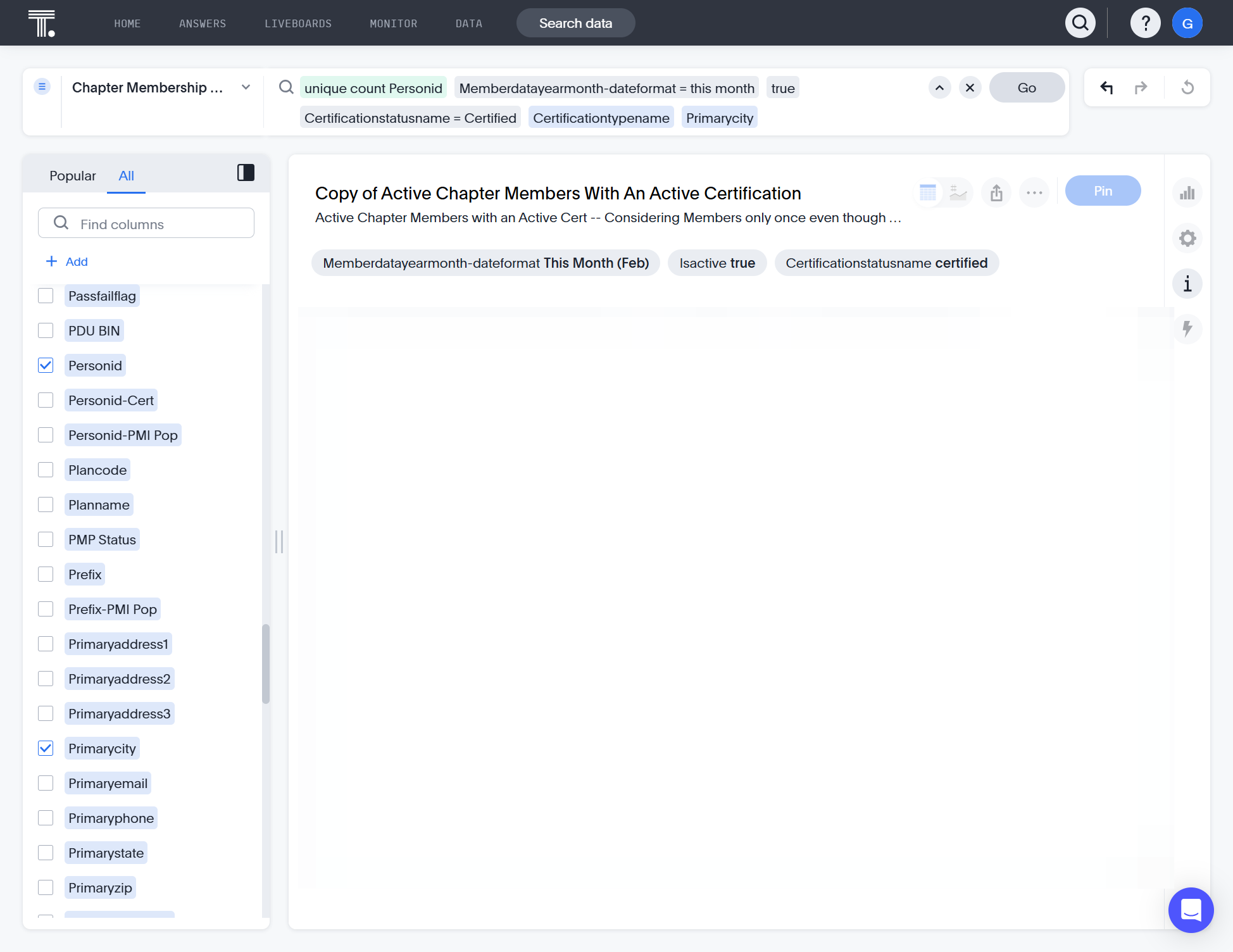The height and width of the screenshot is (952, 1233).
Task: Open the query info icon
Action: (x=1187, y=284)
